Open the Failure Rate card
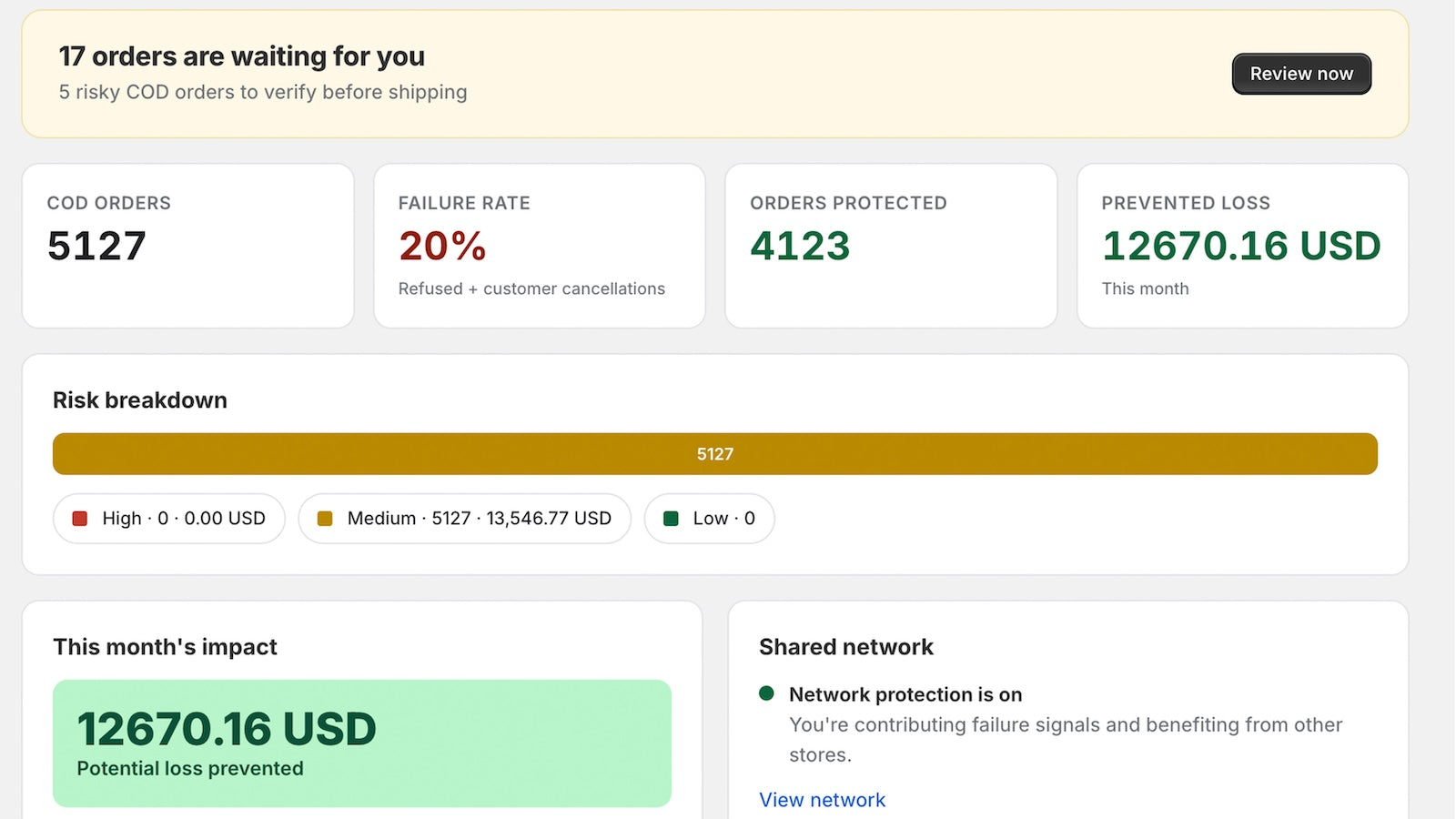Image resolution: width=1456 pixels, height=819 pixels. pos(540,246)
